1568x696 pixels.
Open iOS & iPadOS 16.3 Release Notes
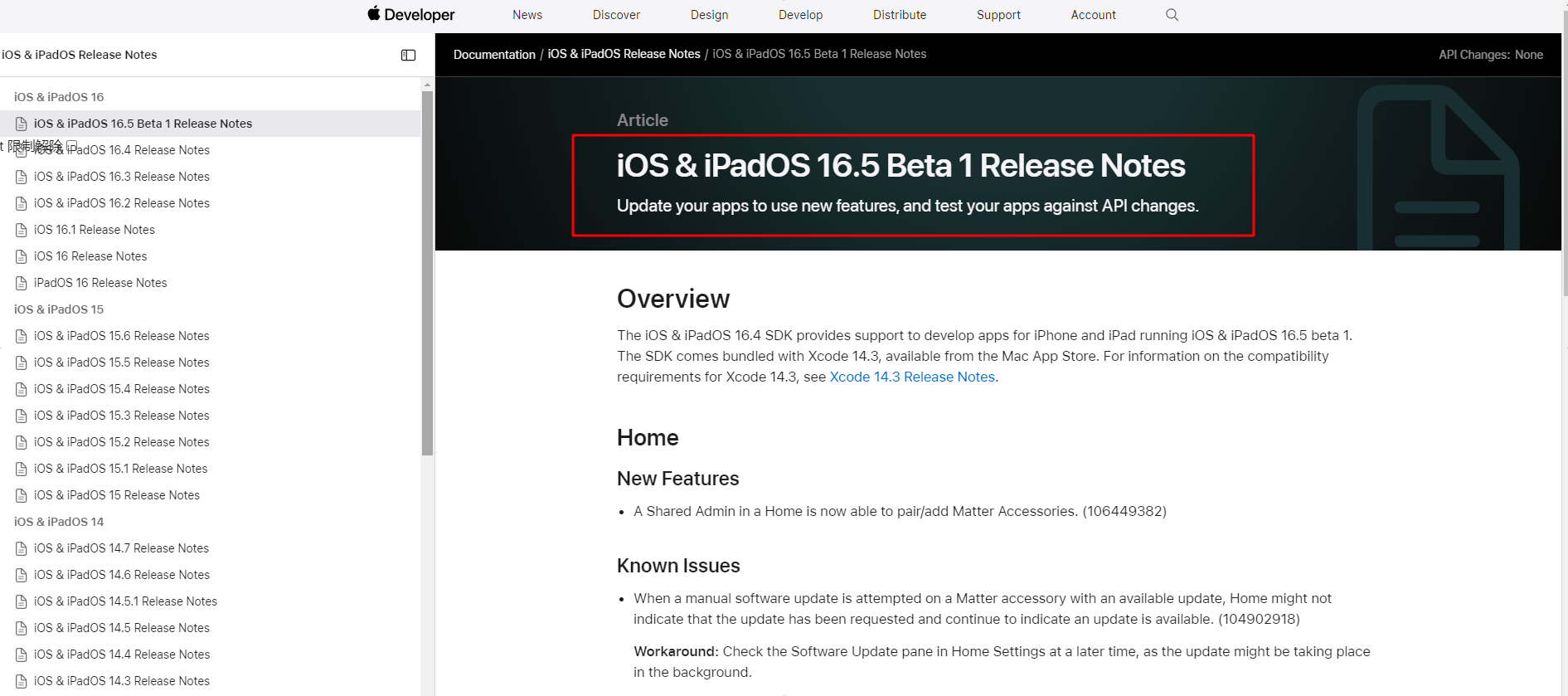pos(122,177)
